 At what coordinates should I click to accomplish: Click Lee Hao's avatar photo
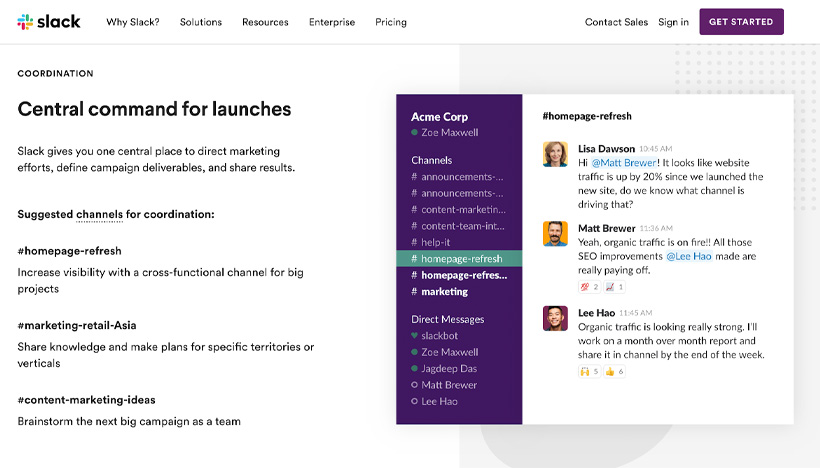[x=555, y=318]
